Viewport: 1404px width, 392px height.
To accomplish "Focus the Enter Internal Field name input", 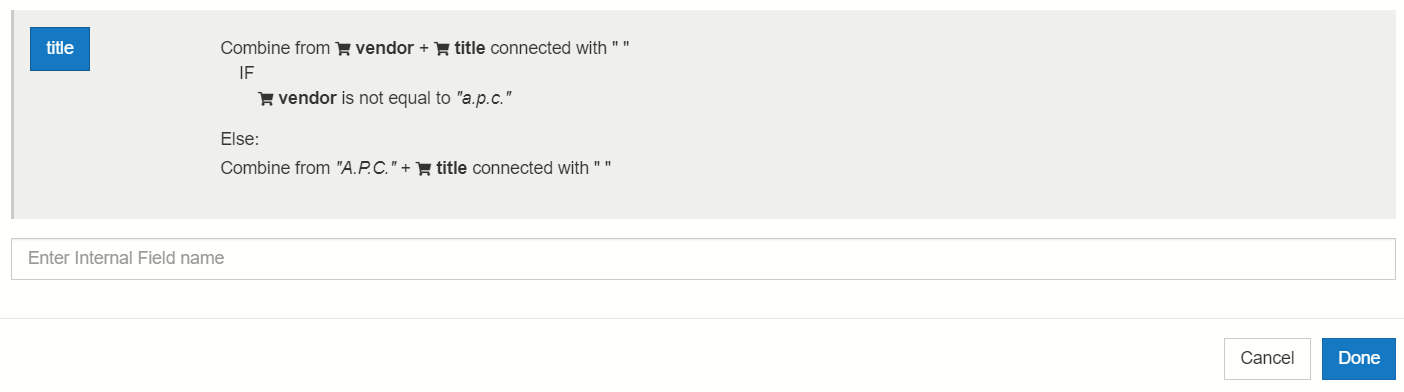I will point(703,259).
